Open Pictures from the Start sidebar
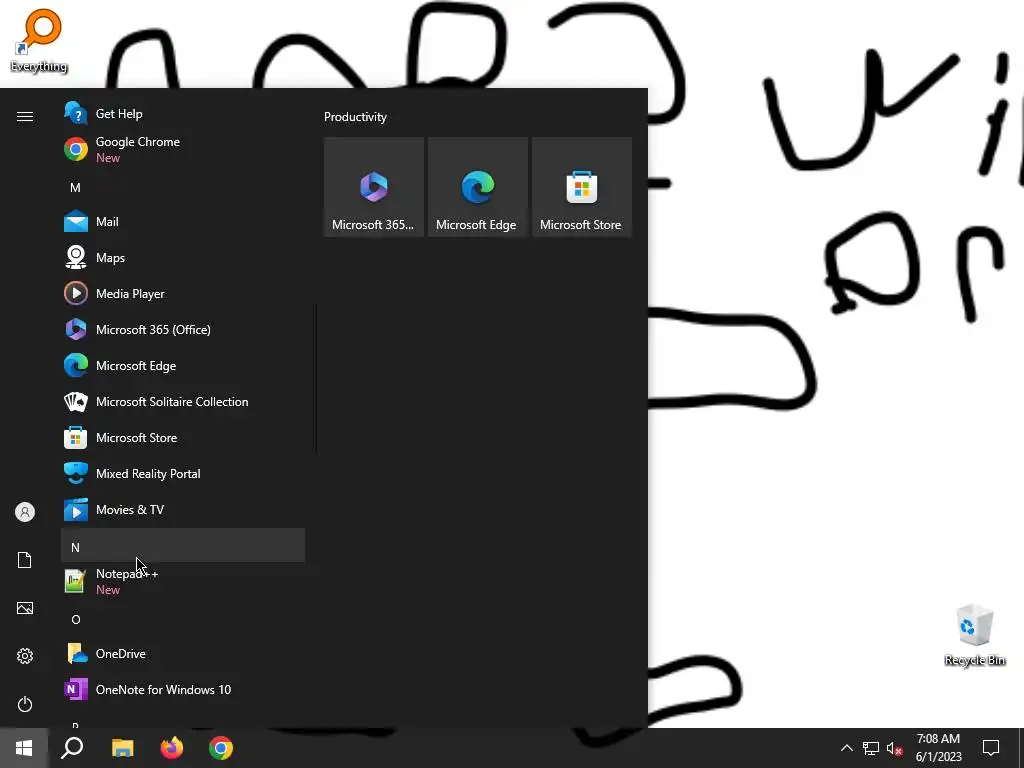Screen dimensions: 1024x768 click(25, 608)
